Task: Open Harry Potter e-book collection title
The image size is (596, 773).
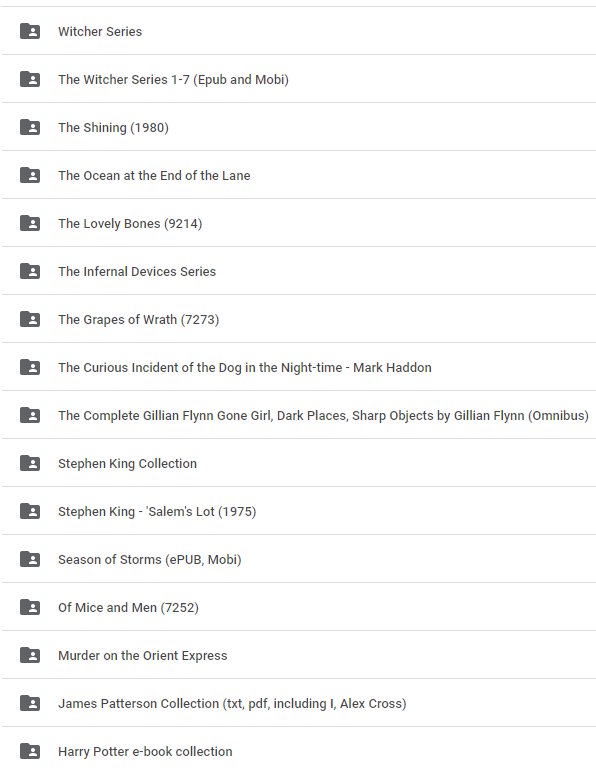Action: [x=145, y=751]
